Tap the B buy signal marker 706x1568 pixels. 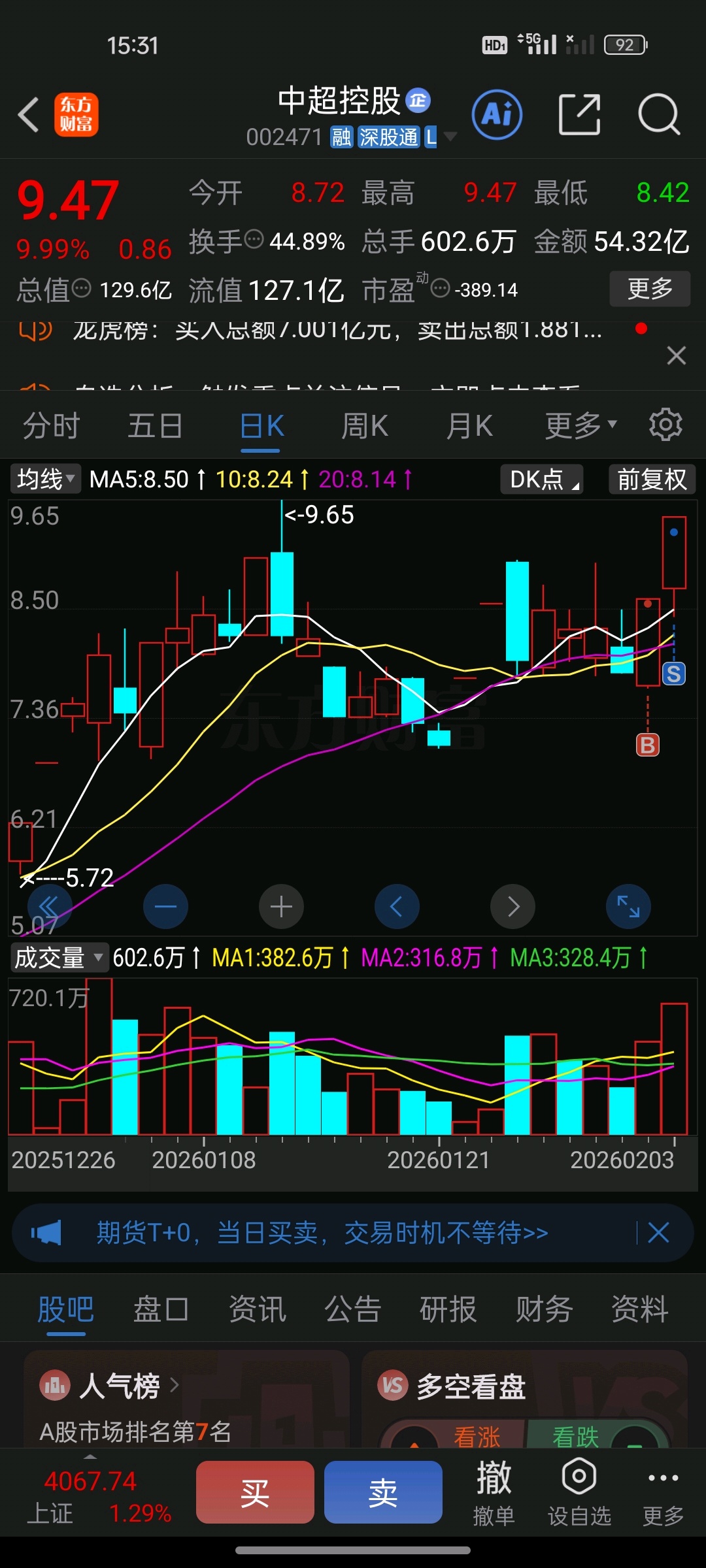click(648, 745)
